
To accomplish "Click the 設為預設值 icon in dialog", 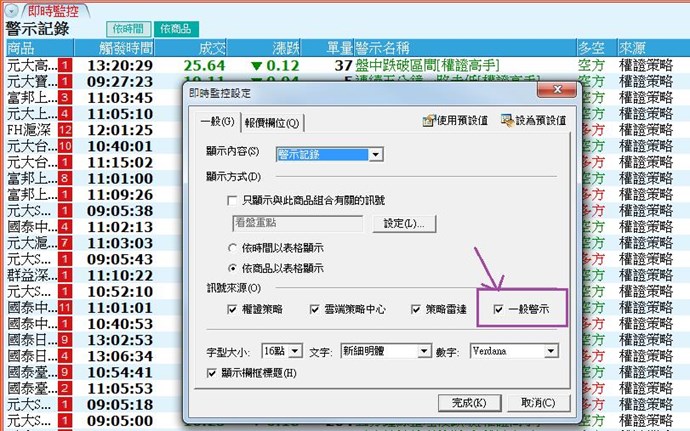I will click(507, 120).
